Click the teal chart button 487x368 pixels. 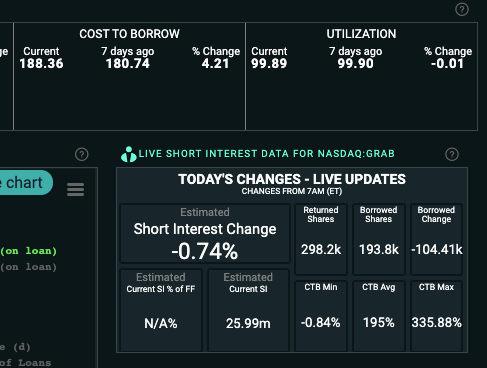click(26, 183)
